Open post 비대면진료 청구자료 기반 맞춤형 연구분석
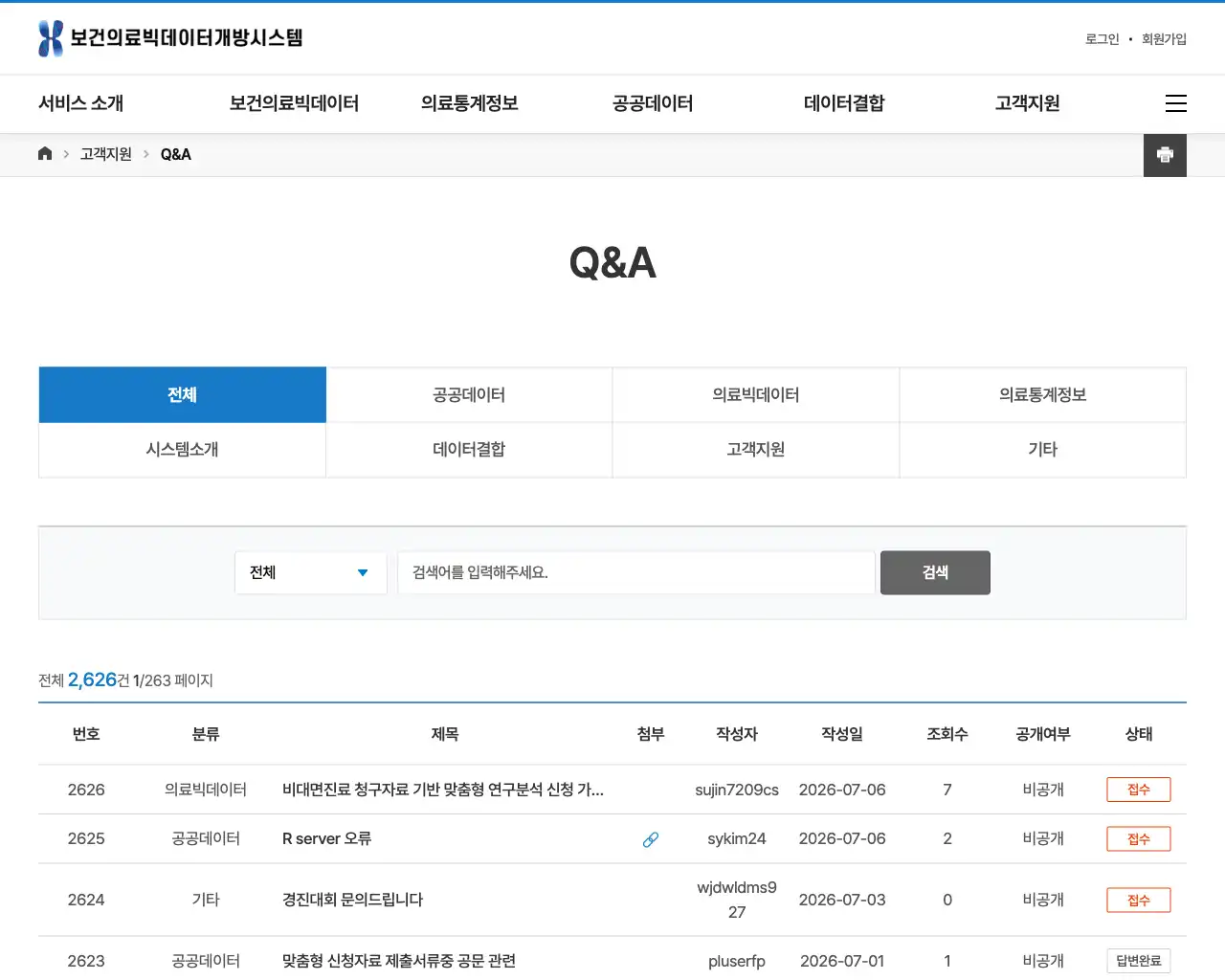Image resolution: width=1225 pixels, height=980 pixels. tap(443, 790)
